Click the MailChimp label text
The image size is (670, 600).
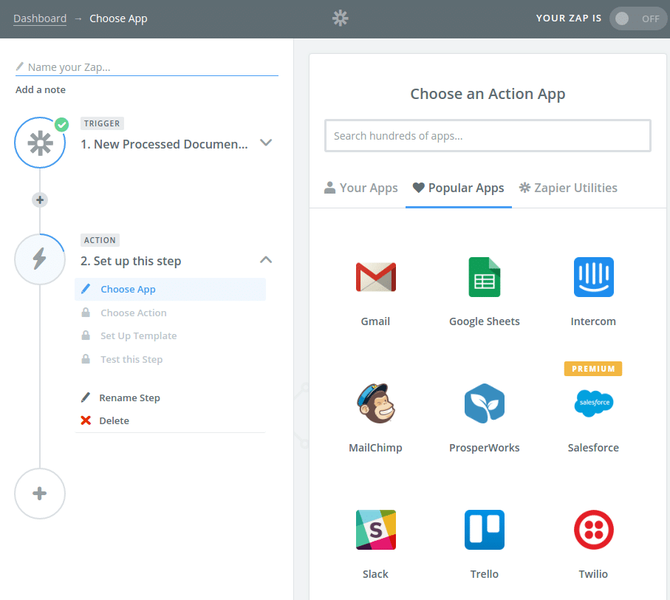(375, 448)
